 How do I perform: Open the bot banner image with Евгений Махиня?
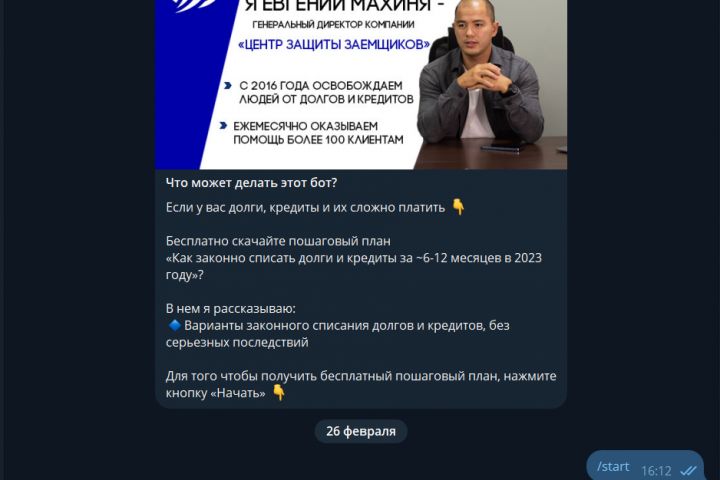(361, 85)
